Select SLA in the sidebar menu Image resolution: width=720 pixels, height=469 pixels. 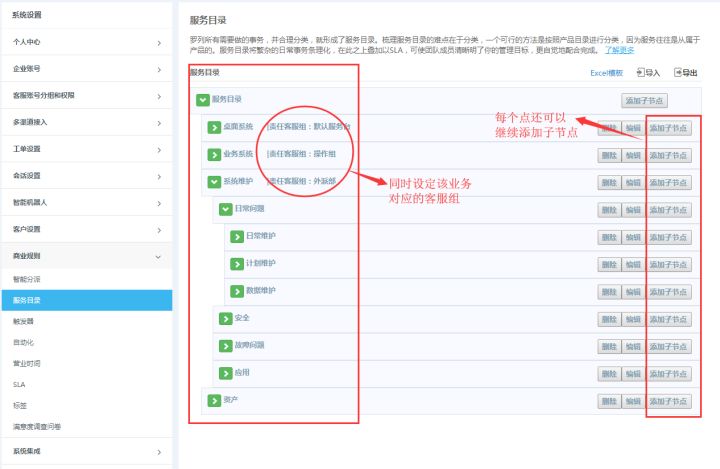tap(19, 384)
